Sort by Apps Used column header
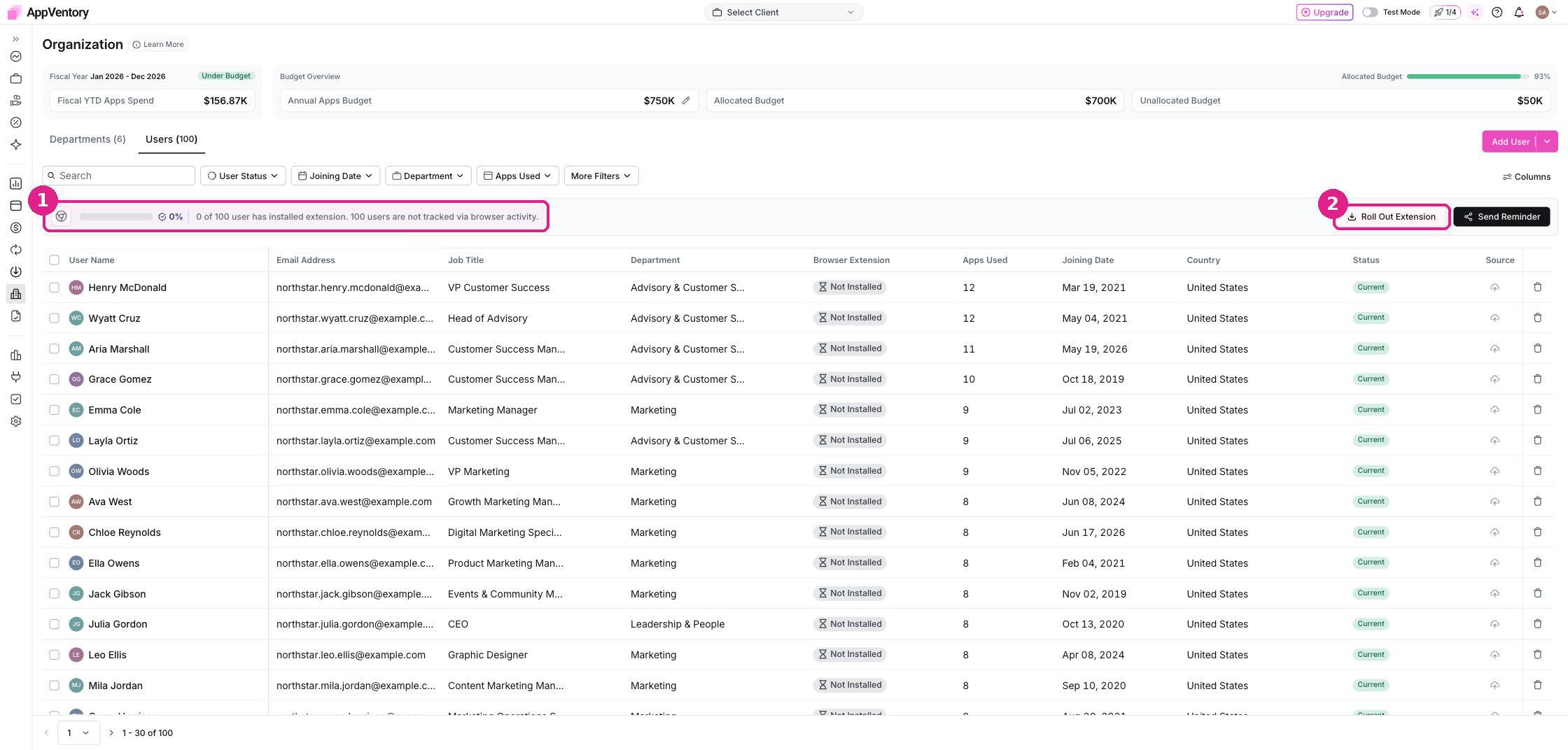This screenshot has height=750, width=1568. (x=985, y=260)
